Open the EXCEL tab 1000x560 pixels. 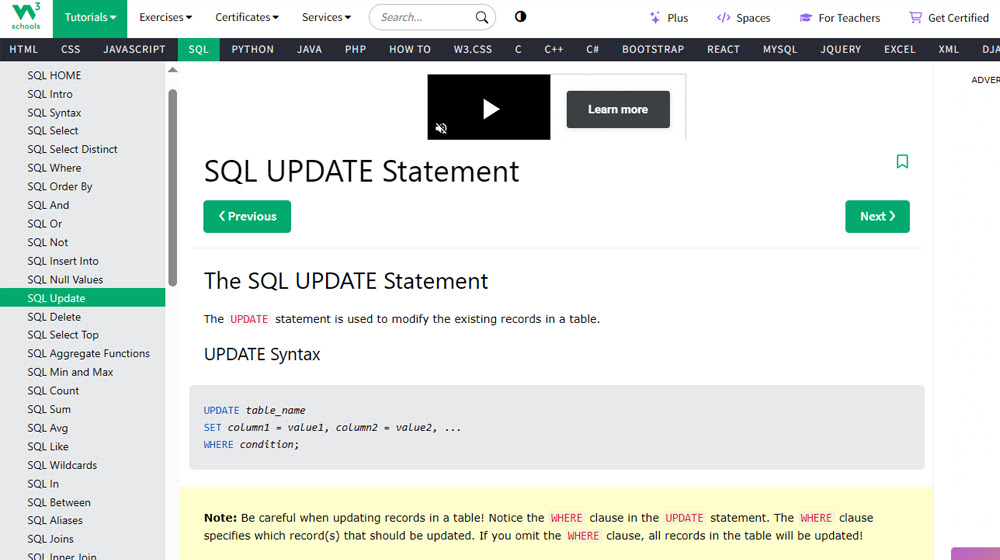coord(899,49)
